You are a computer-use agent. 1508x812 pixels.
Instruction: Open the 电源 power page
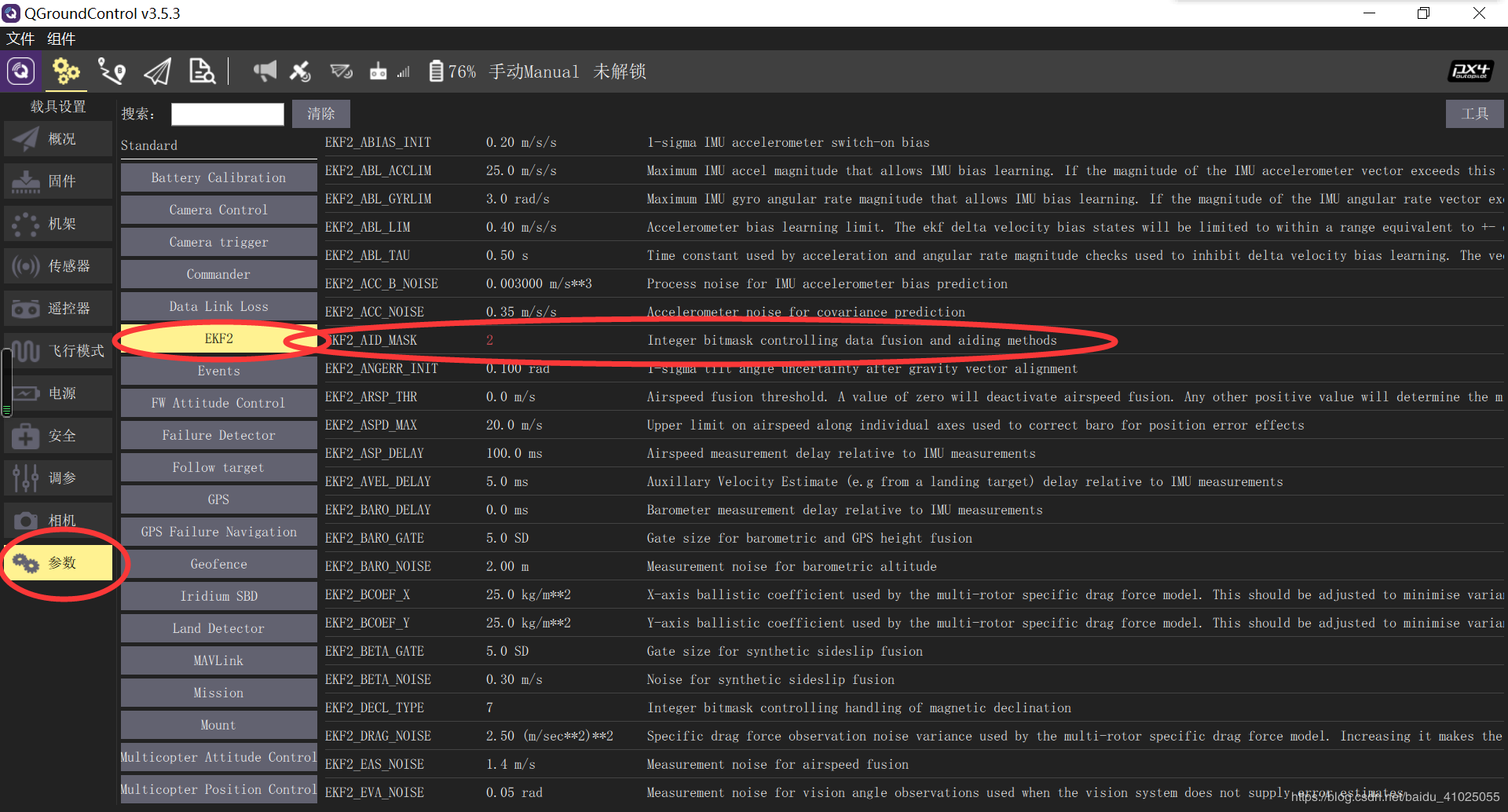click(58, 393)
